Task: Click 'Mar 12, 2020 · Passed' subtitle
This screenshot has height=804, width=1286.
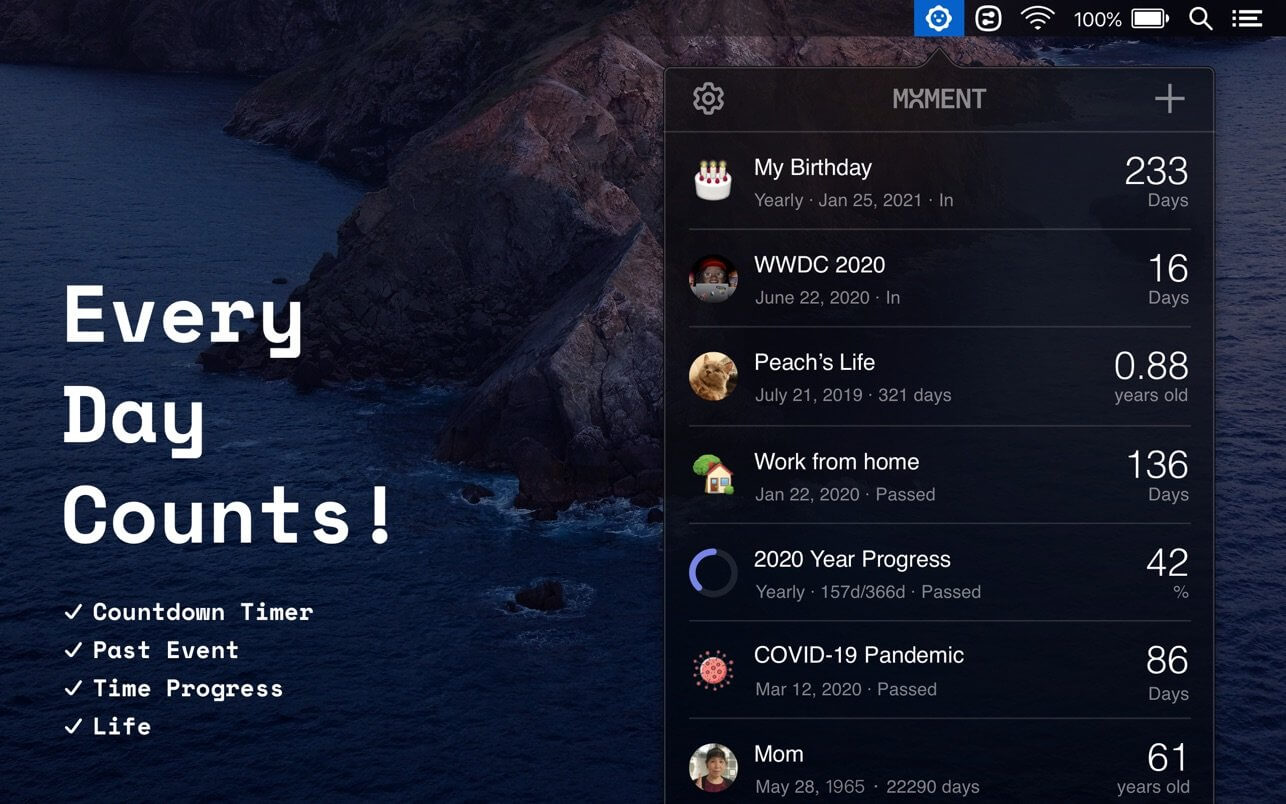Action: (x=845, y=689)
